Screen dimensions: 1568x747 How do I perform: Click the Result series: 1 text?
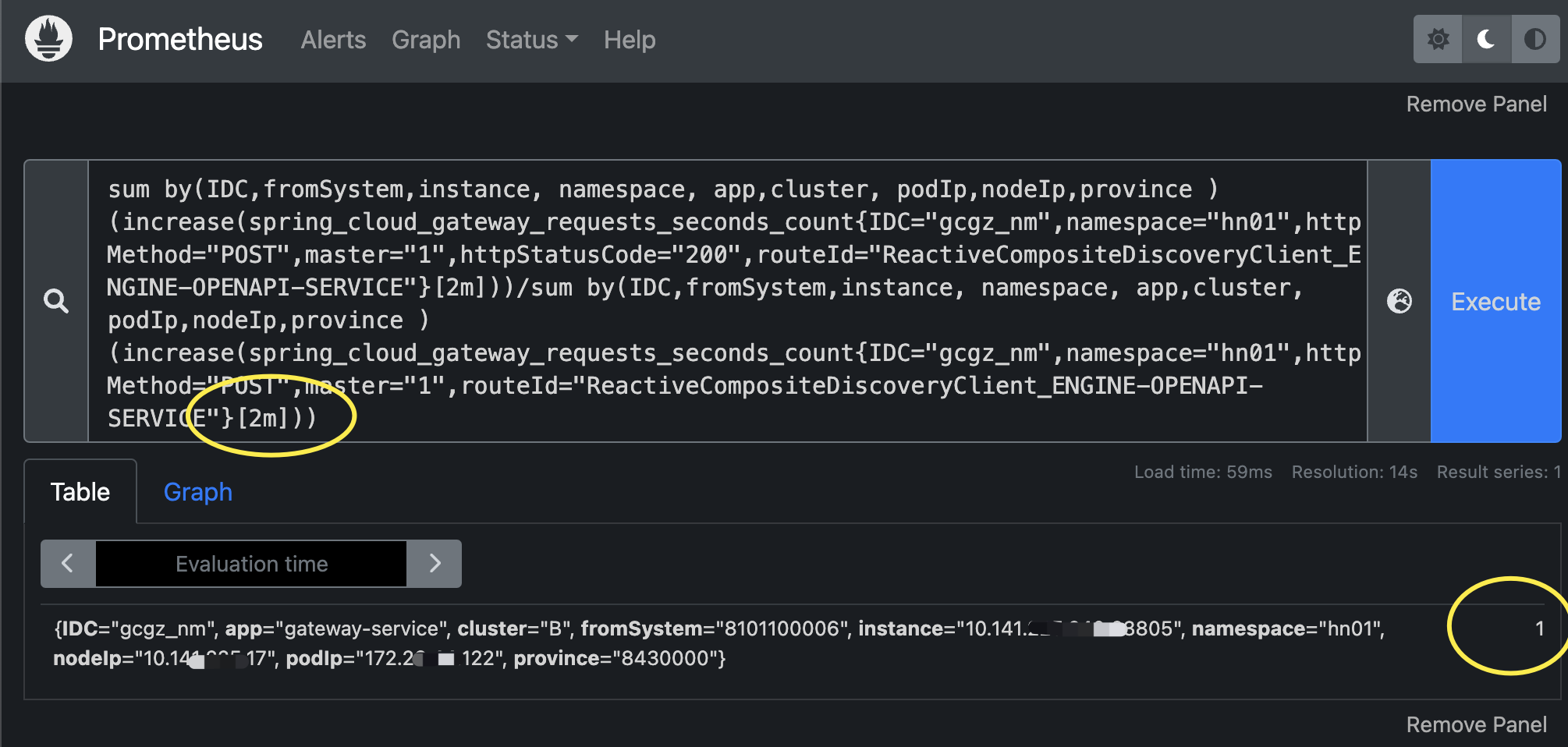pyautogui.click(x=1499, y=472)
